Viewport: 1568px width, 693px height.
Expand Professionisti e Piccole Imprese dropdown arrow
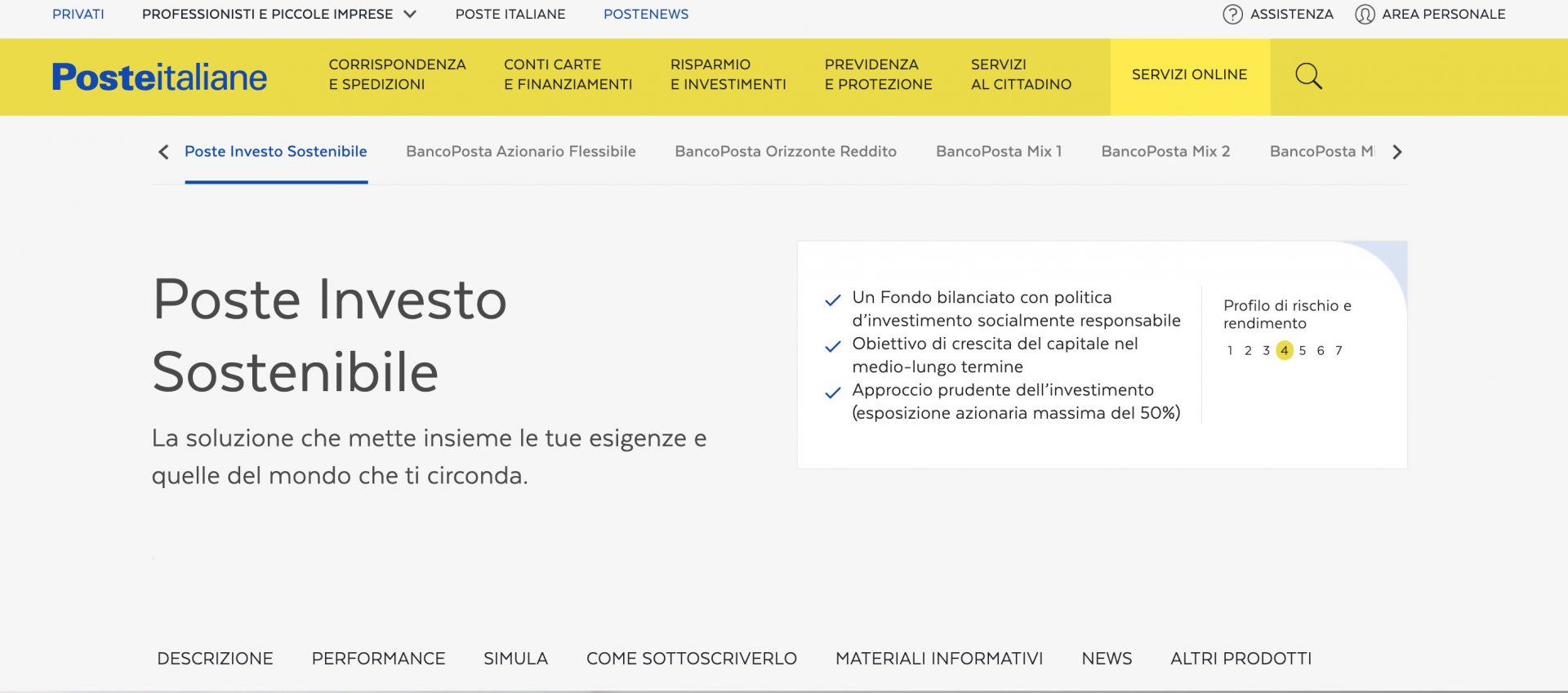410,14
